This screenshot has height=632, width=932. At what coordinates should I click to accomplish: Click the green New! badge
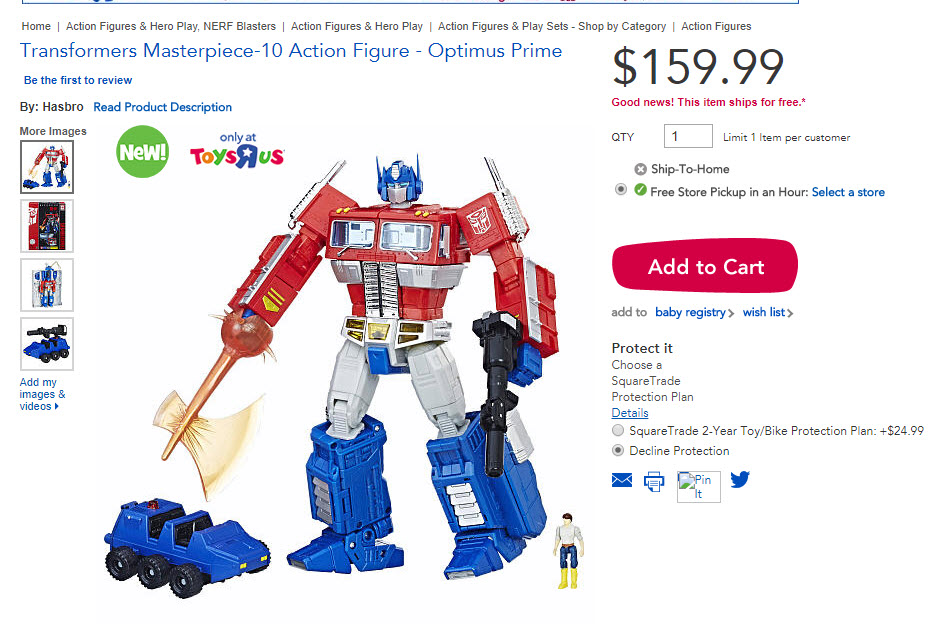[x=143, y=152]
